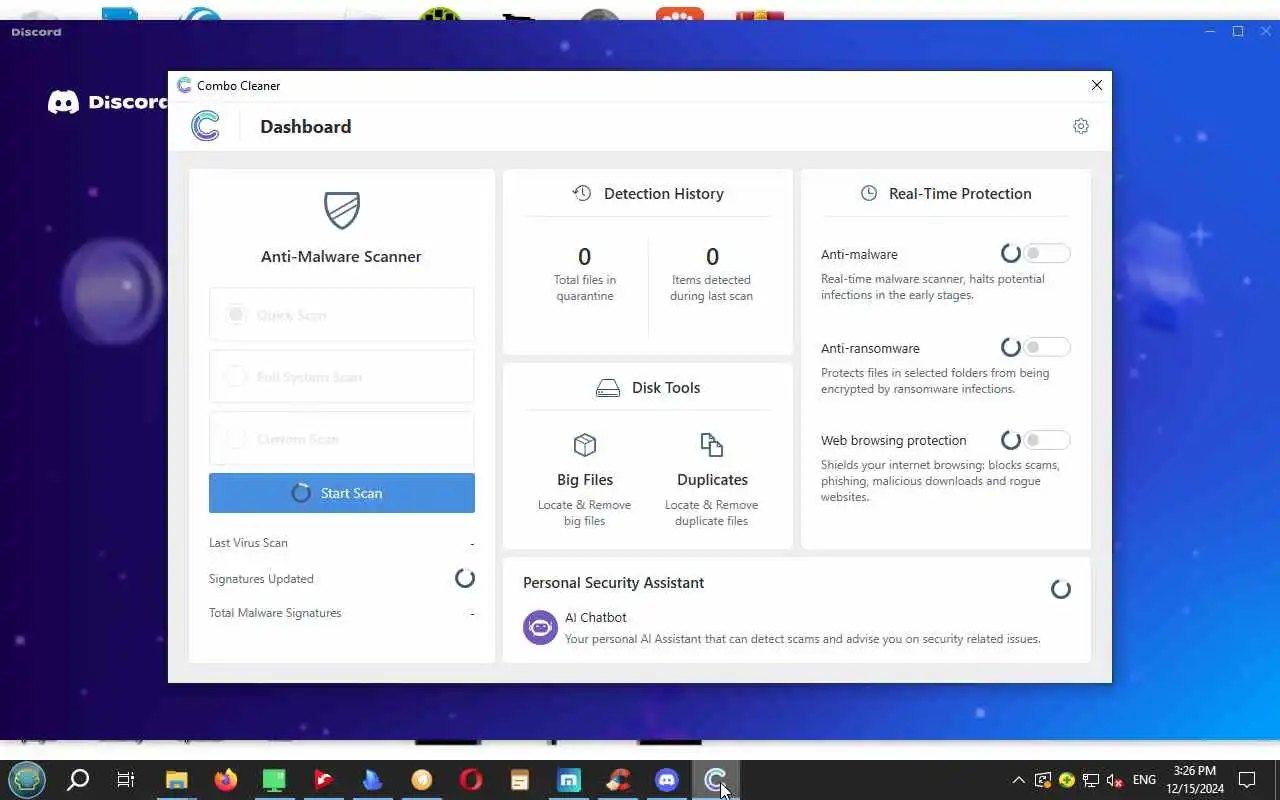Open the network tray icon

pyautogui.click(x=1091, y=780)
